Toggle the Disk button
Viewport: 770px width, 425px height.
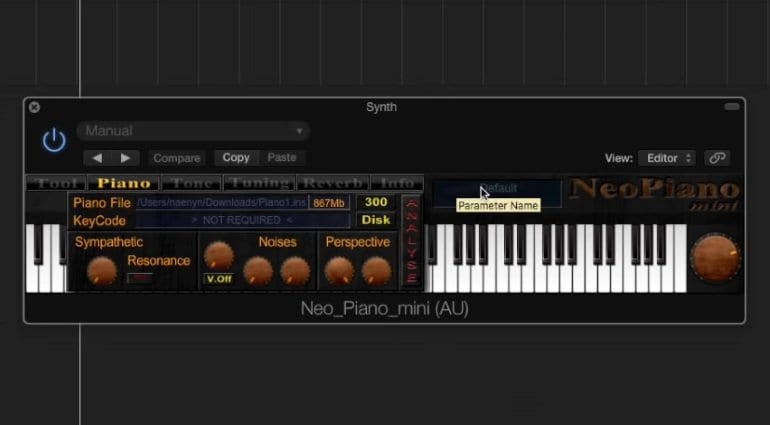coord(376,220)
